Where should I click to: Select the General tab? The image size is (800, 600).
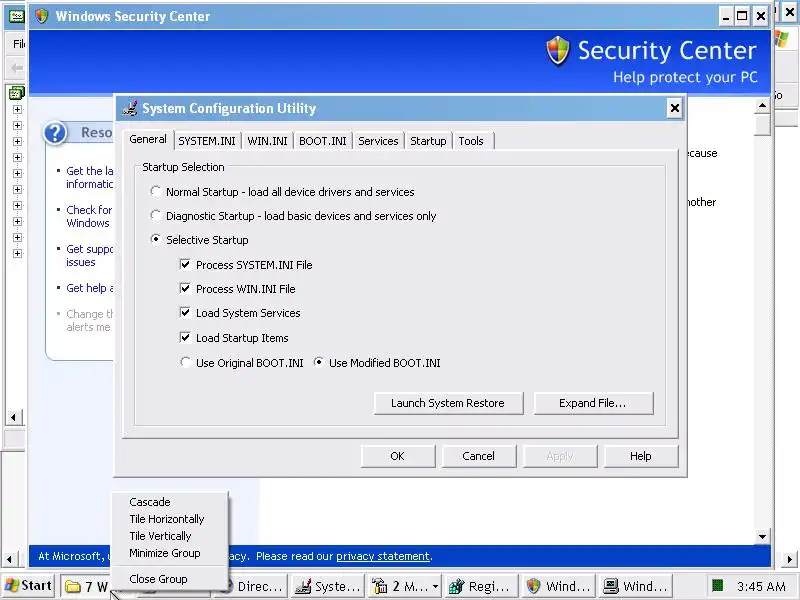pyautogui.click(x=147, y=139)
